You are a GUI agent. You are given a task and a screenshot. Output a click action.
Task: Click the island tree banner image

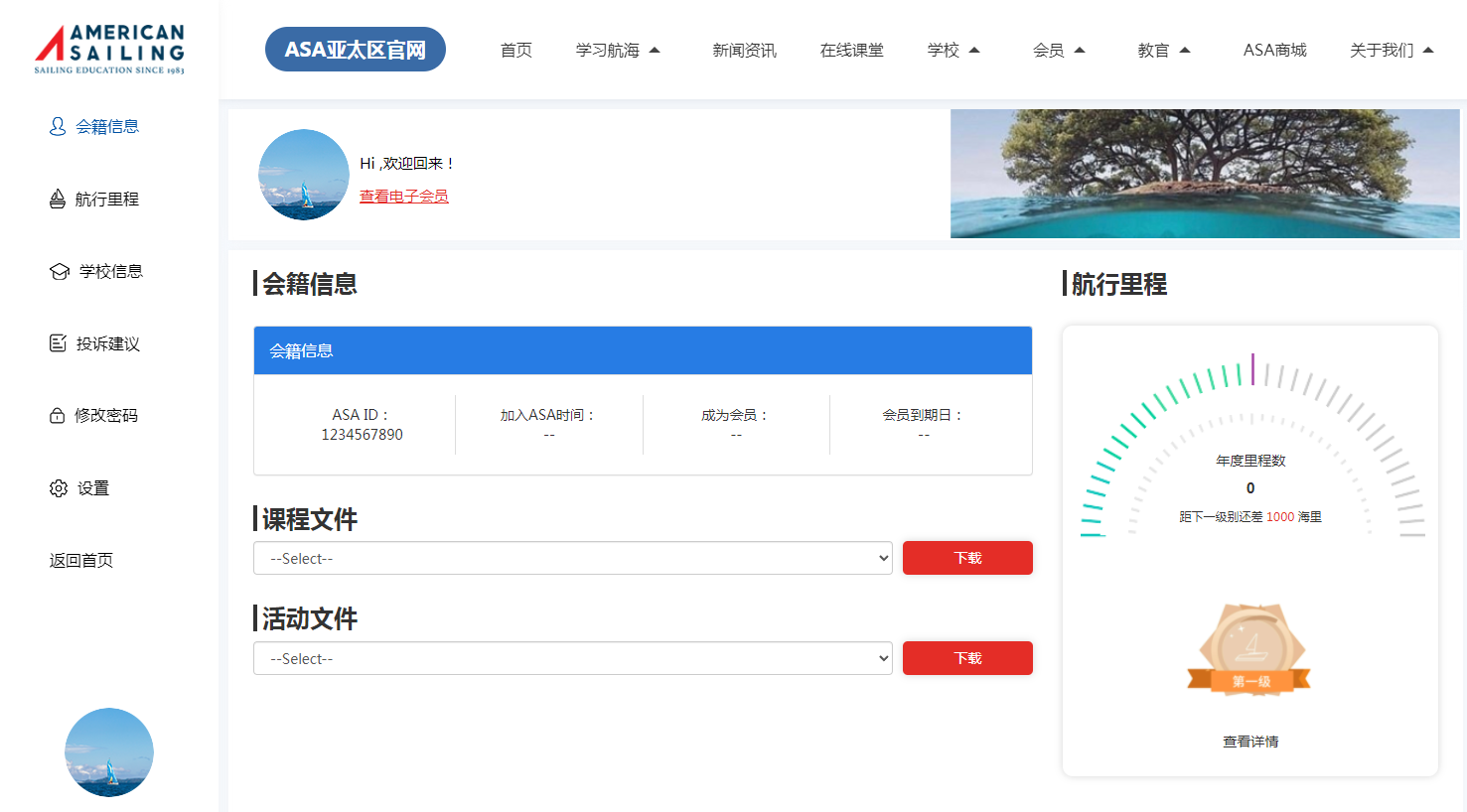click(x=1205, y=174)
